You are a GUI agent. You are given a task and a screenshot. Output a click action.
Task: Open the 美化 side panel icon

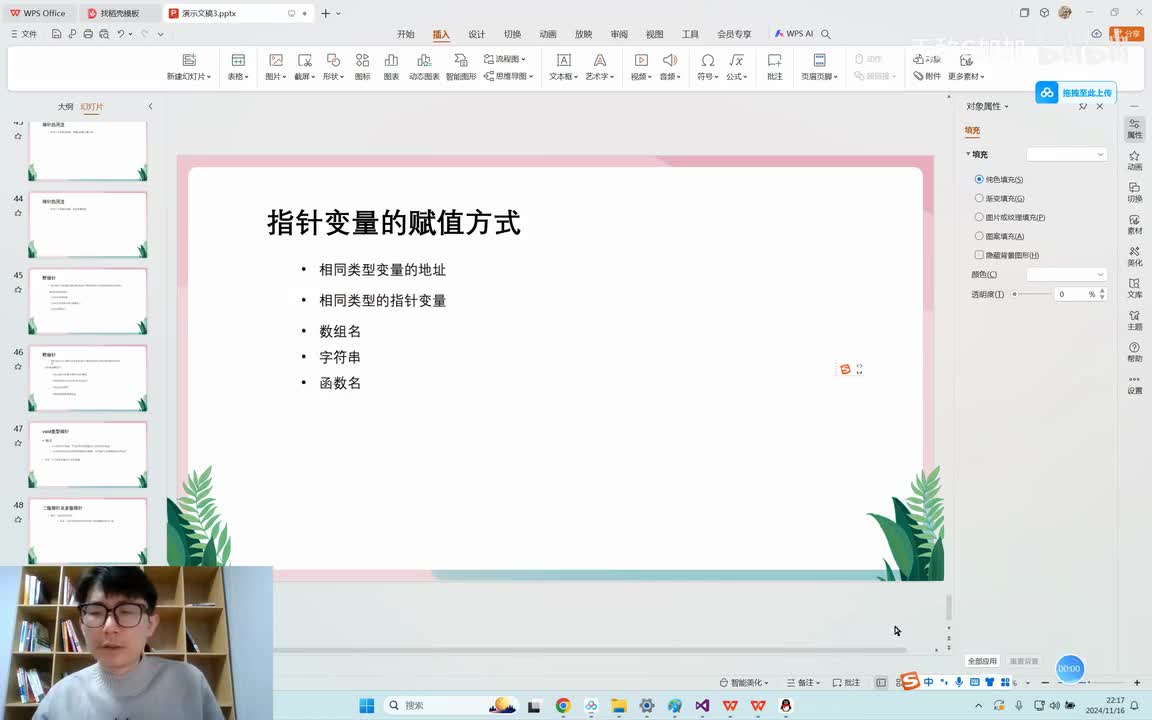pos(1134,256)
